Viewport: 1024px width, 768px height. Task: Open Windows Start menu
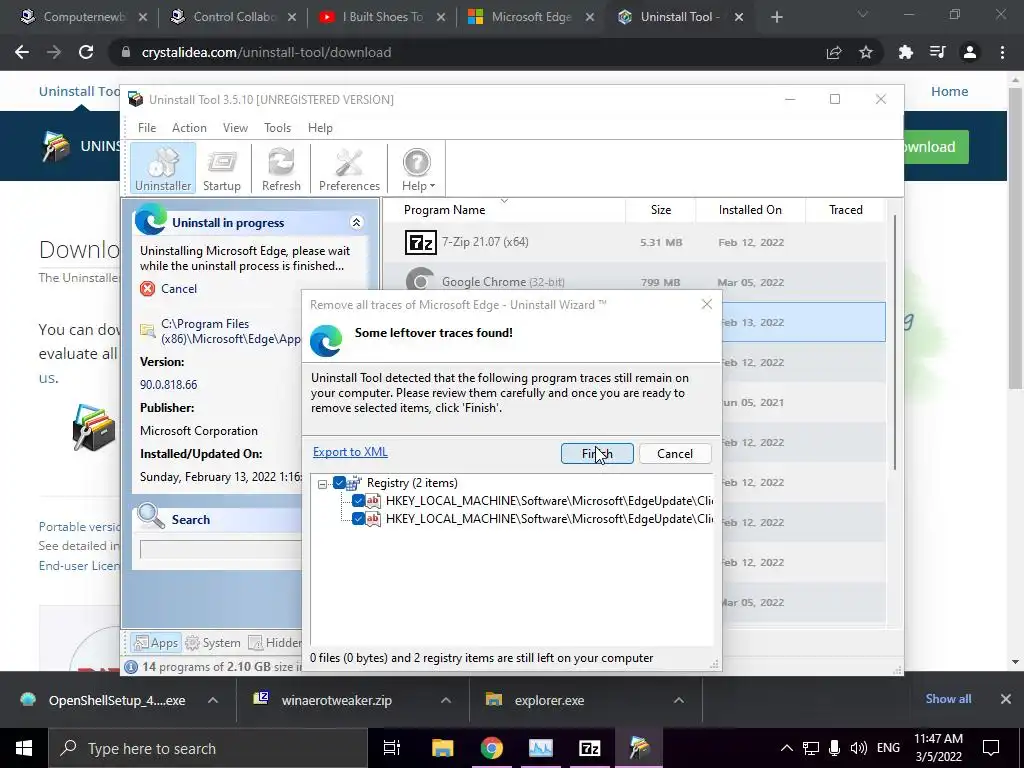[24, 748]
